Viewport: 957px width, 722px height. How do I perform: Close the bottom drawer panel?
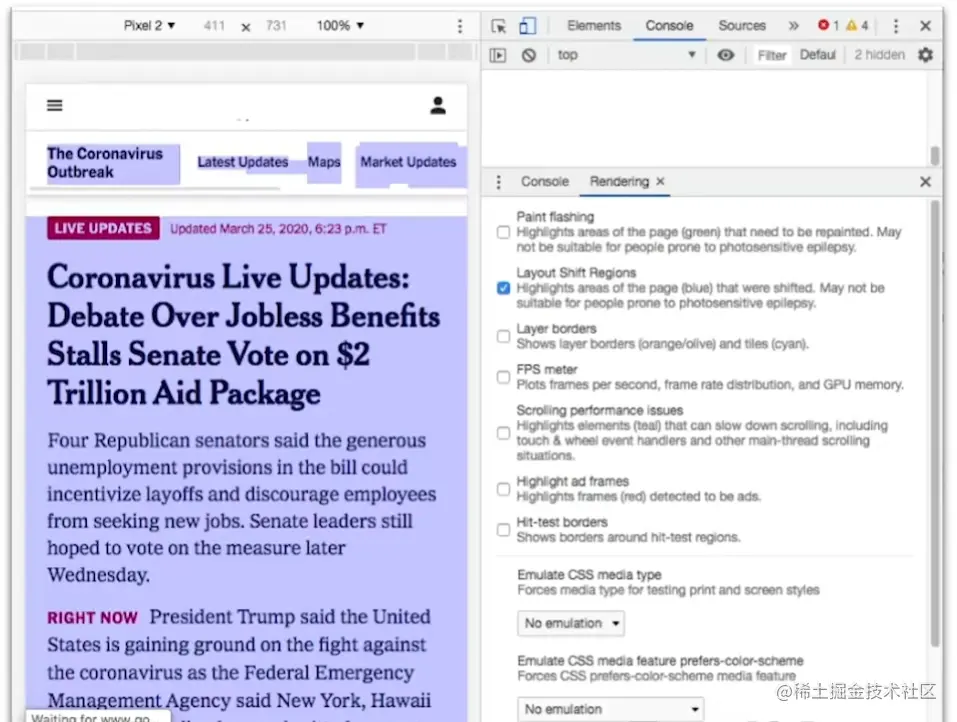click(925, 182)
